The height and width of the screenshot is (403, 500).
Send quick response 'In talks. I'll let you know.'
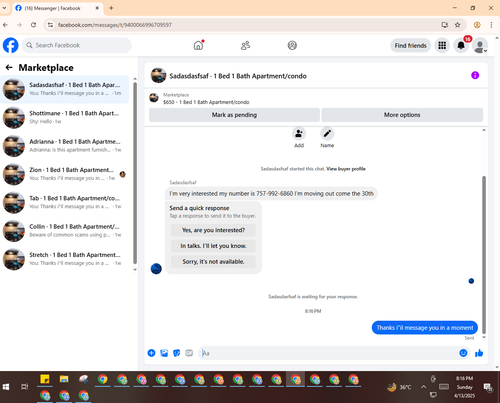[x=213, y=246]
